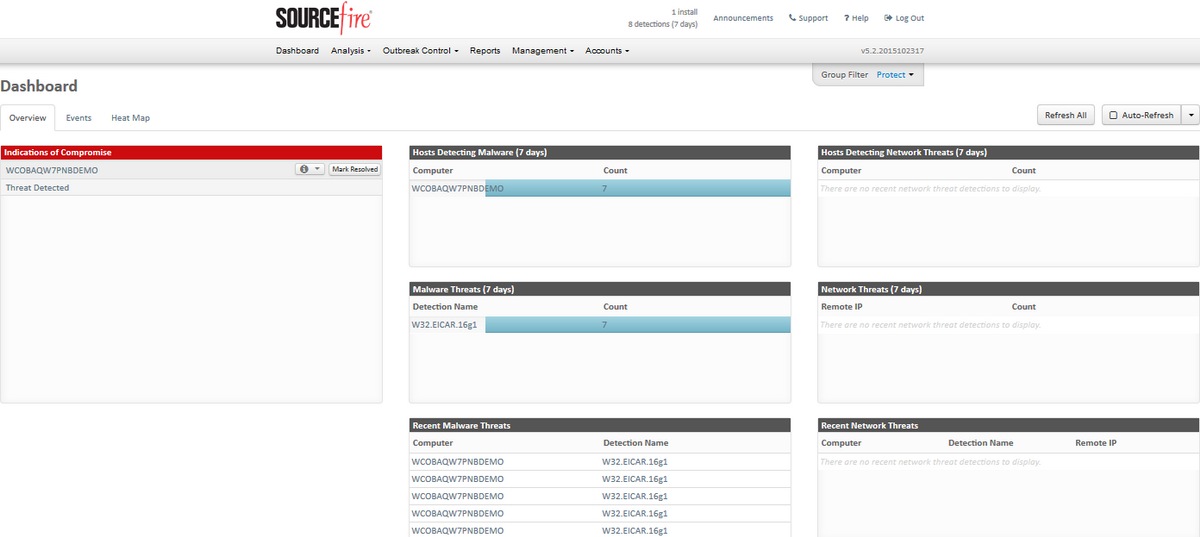
Task: Enable the Auto-Refresh checkbox
Action: [1113, 115]
